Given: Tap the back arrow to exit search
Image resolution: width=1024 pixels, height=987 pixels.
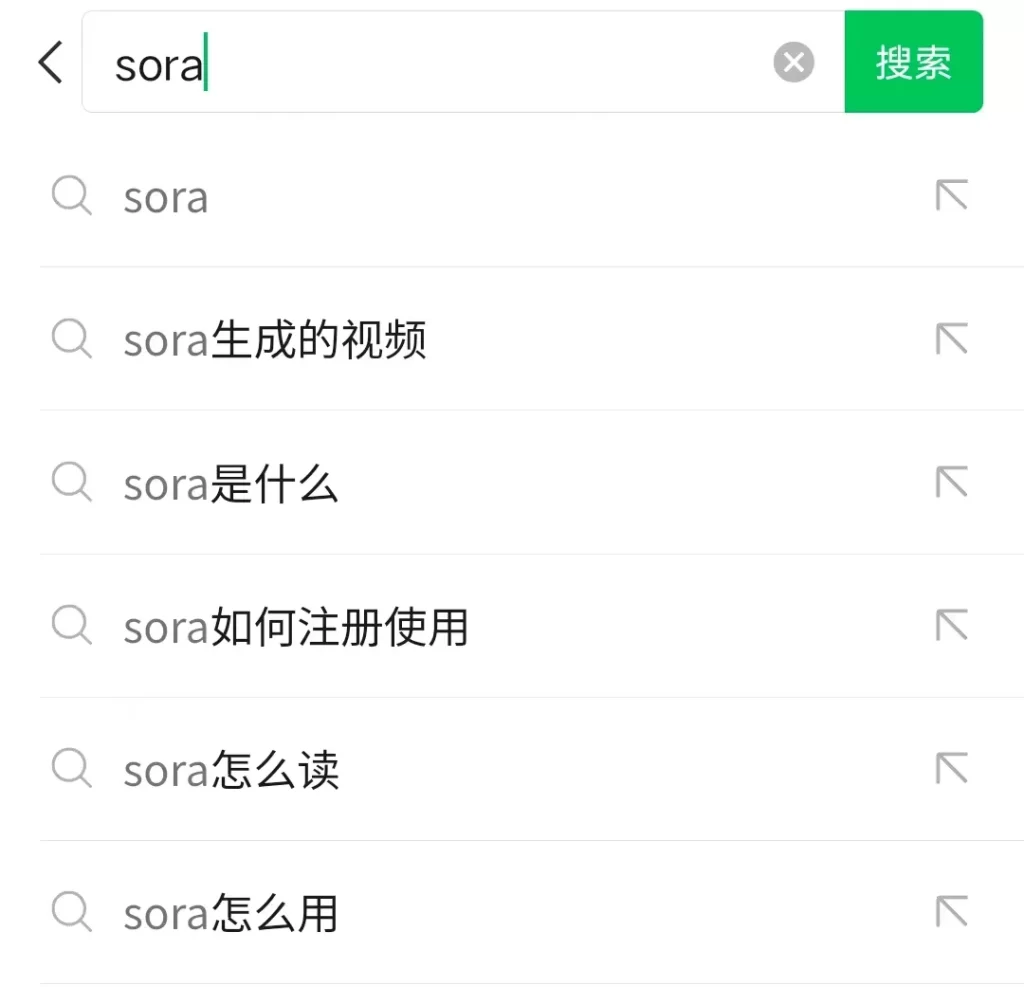Looking at the screenshot, I should [x=49, y=62].
